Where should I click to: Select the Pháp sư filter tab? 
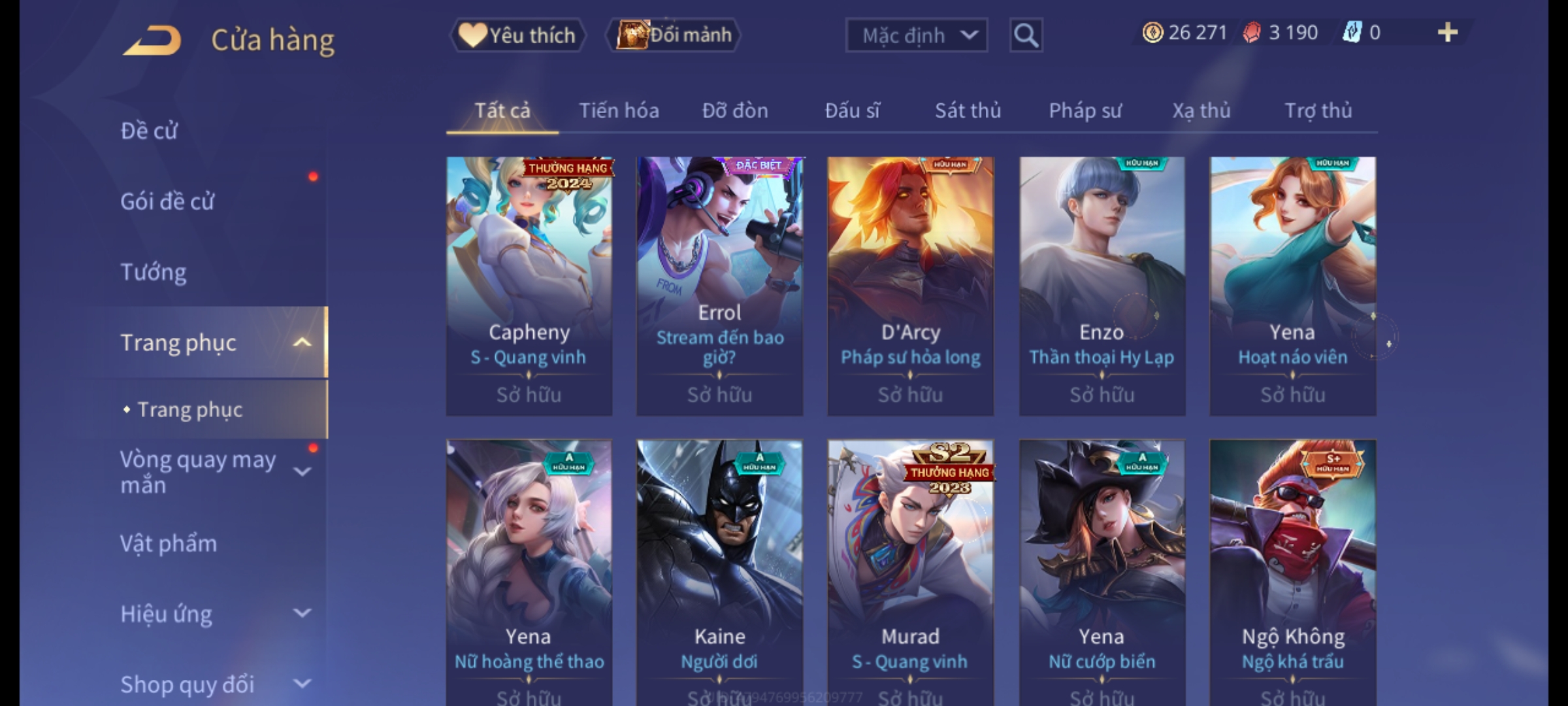tap(1085, 110)
